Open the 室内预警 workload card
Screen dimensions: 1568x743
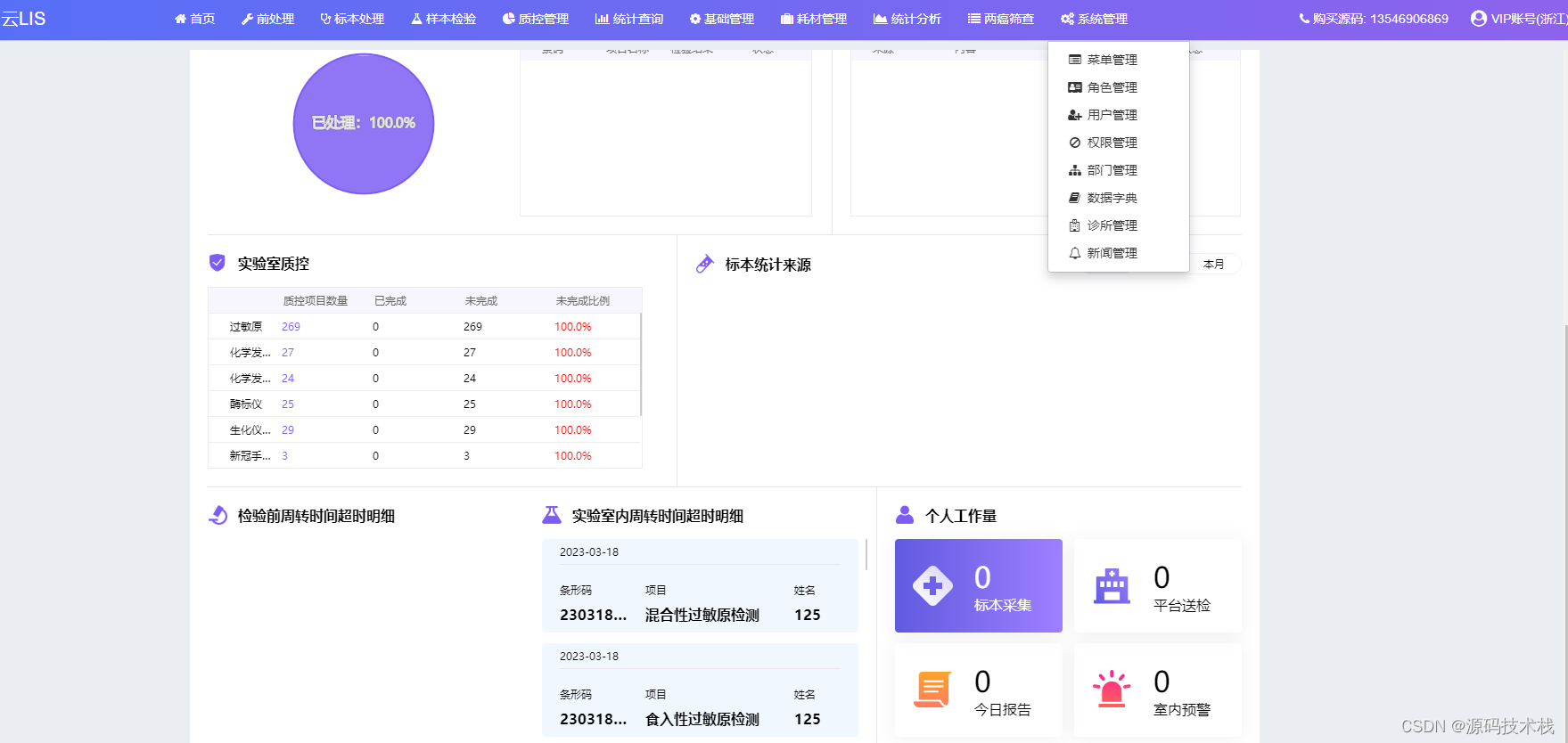(x=1158, y=690)
